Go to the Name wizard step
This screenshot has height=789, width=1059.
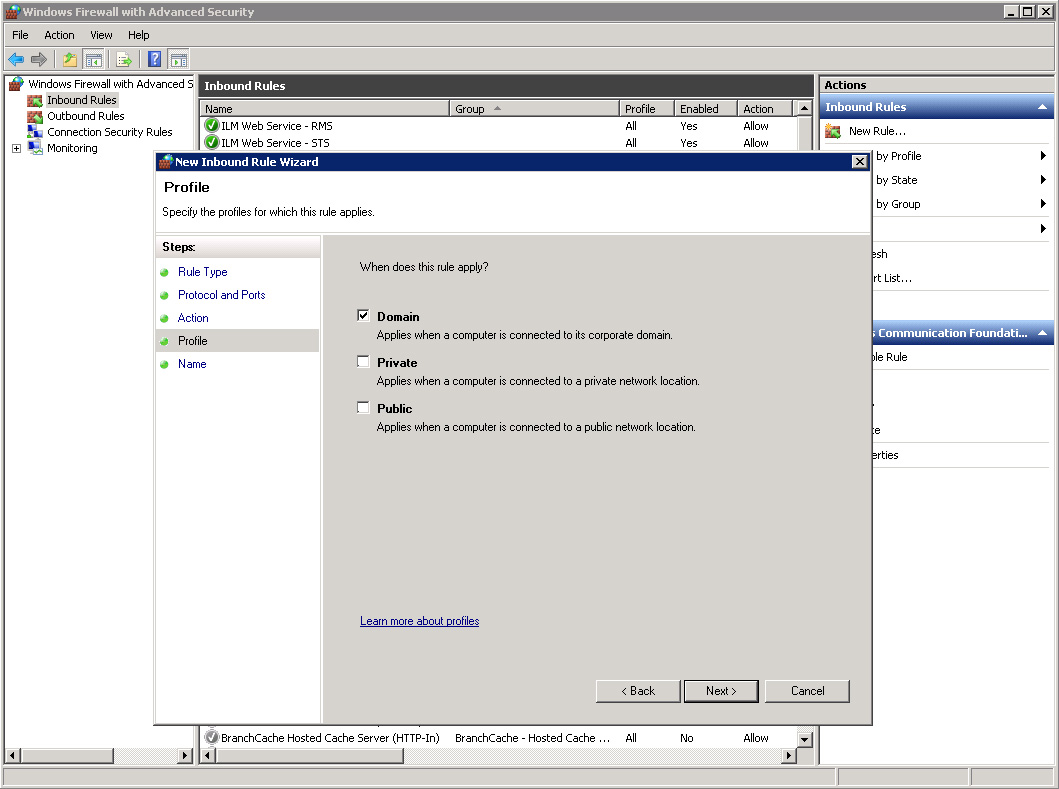[192, 363]
